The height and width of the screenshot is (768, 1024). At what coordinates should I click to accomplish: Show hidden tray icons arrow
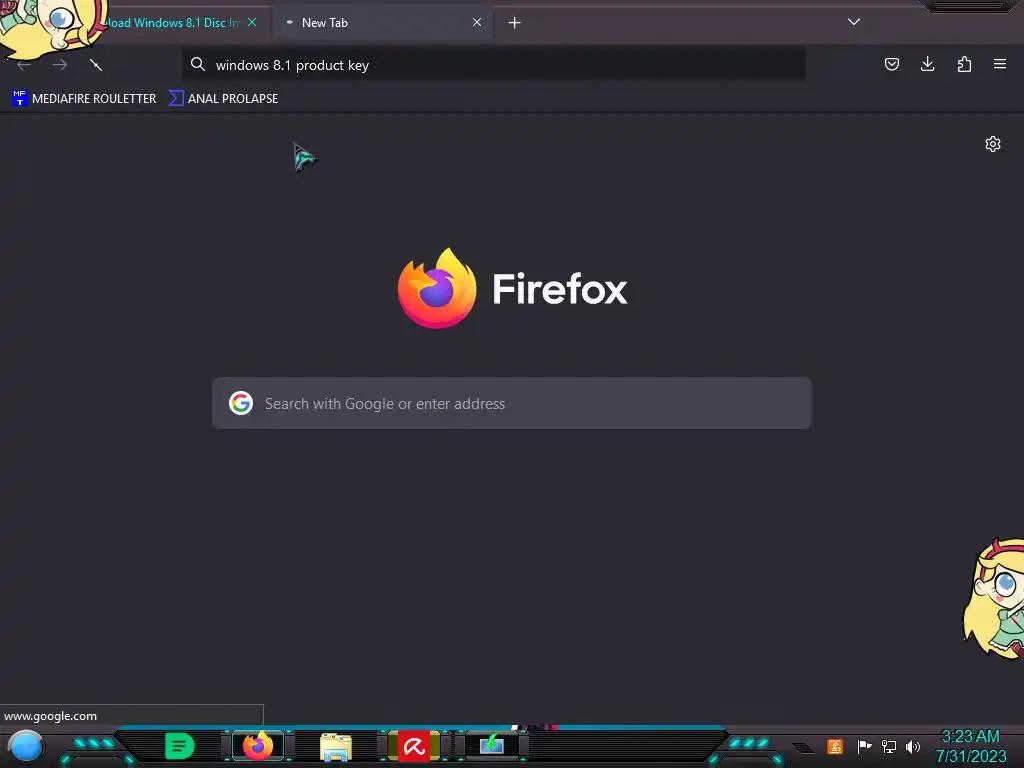tap(803, 748)
